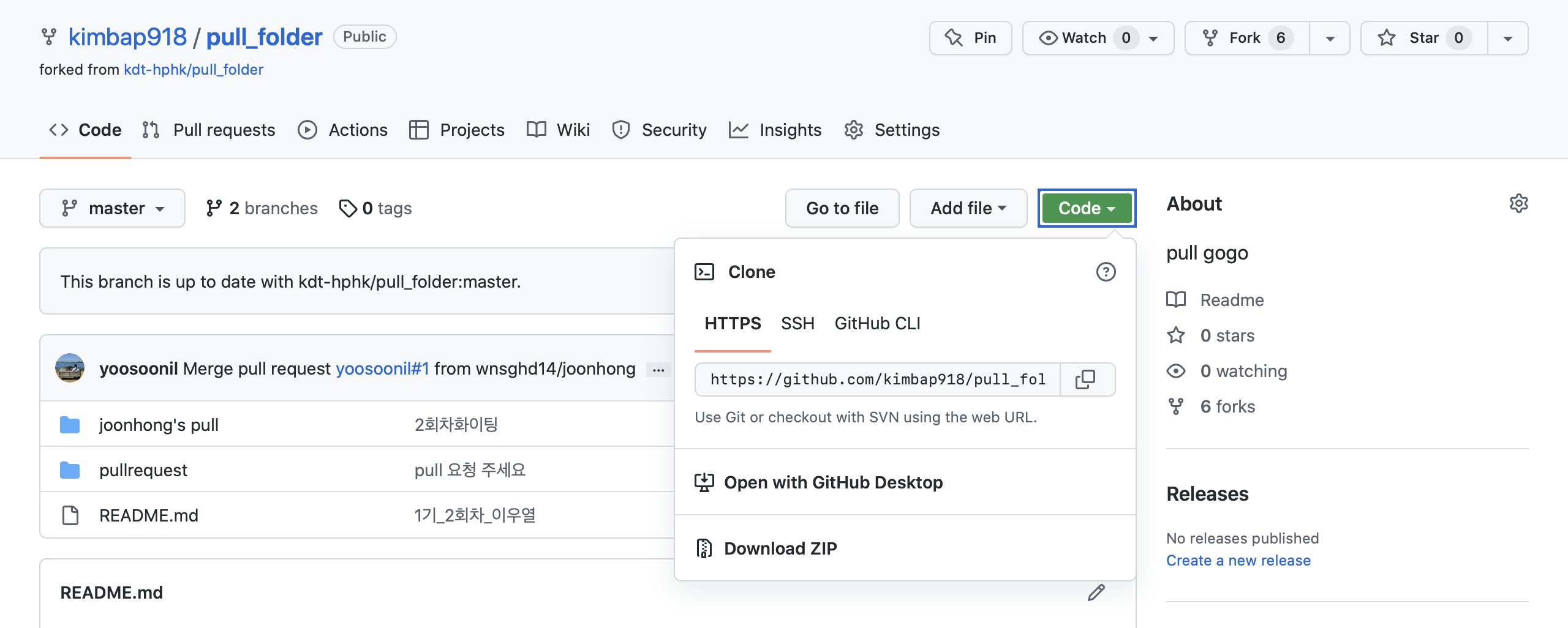This screenshot has width=1568, height=628.
Task: Click the README edit pencil icon
Action: coord(1096,592)
